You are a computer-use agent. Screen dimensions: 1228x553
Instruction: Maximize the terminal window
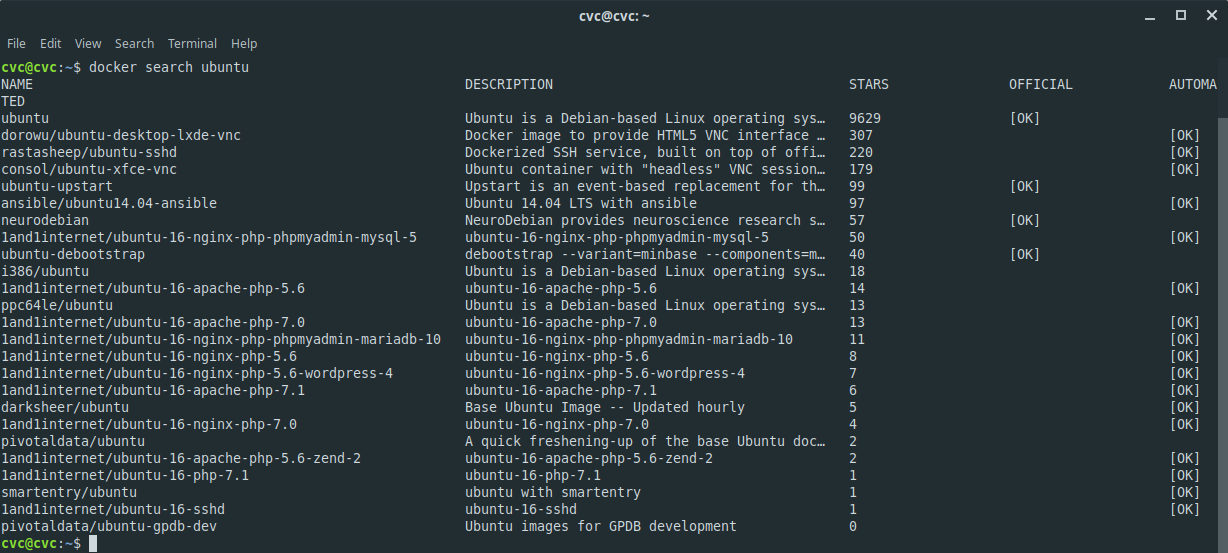pos(1181,15)
